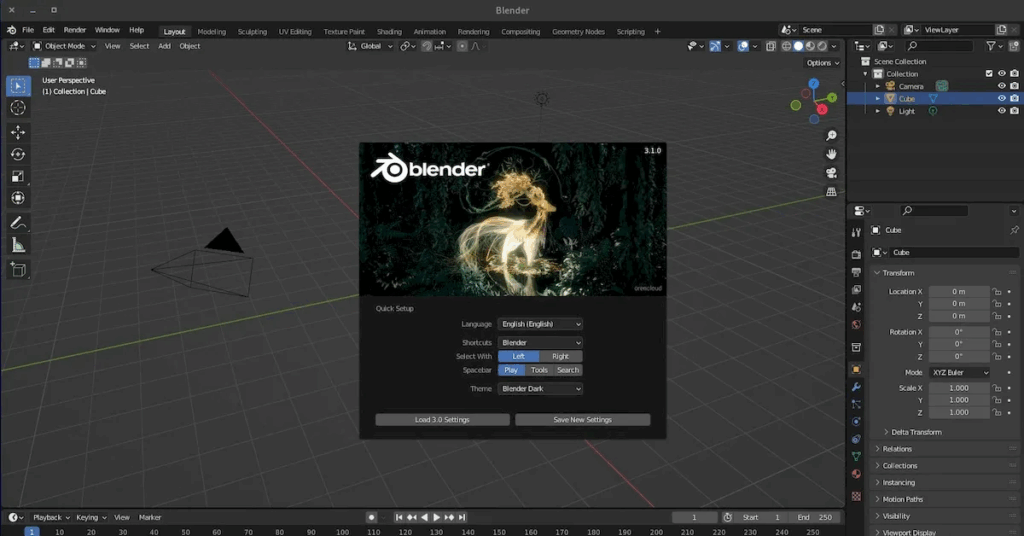Click the Blender logo menu icon
This screenshot has height=536, width=1024.
pyautogui.click(x=11, y=30)
